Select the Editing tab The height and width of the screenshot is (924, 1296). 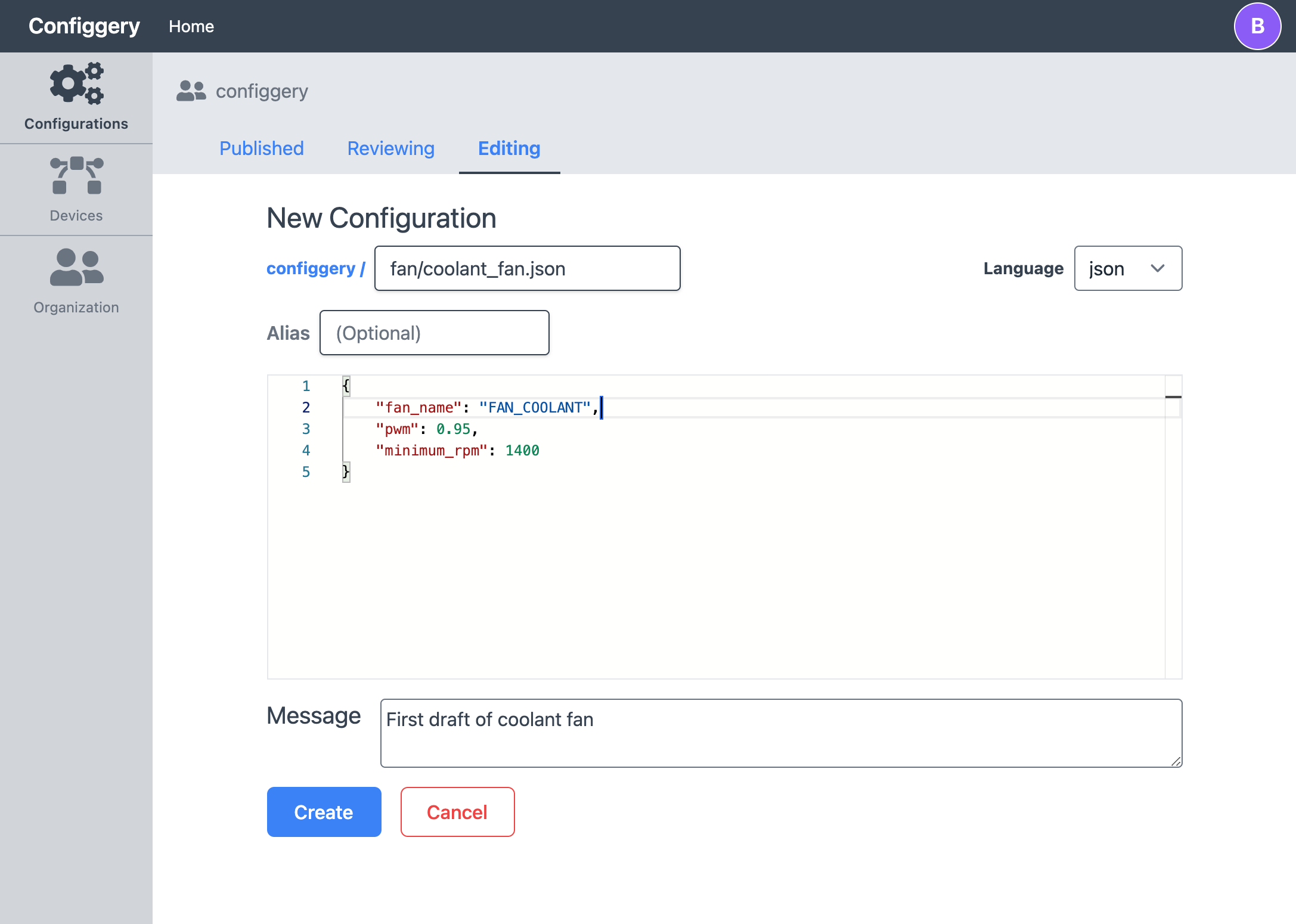509,148
